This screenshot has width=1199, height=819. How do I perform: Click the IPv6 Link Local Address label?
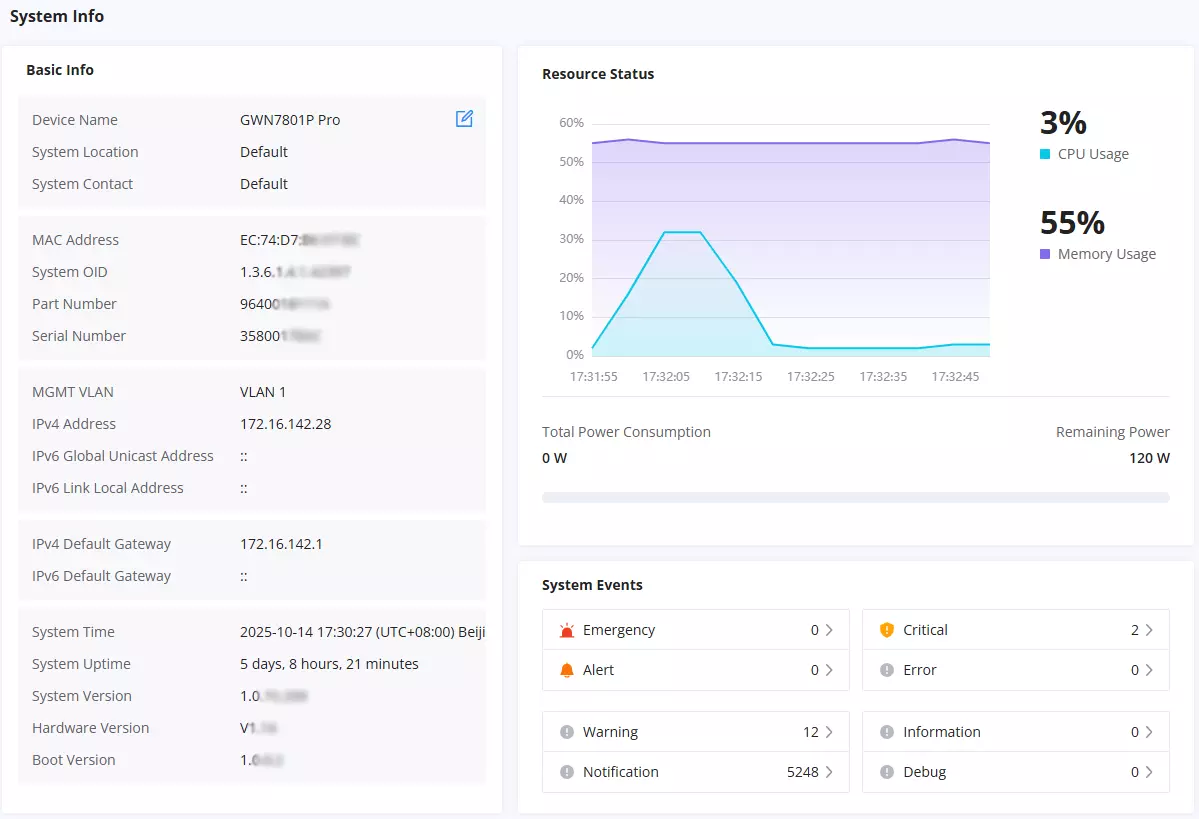click(108, 488)
